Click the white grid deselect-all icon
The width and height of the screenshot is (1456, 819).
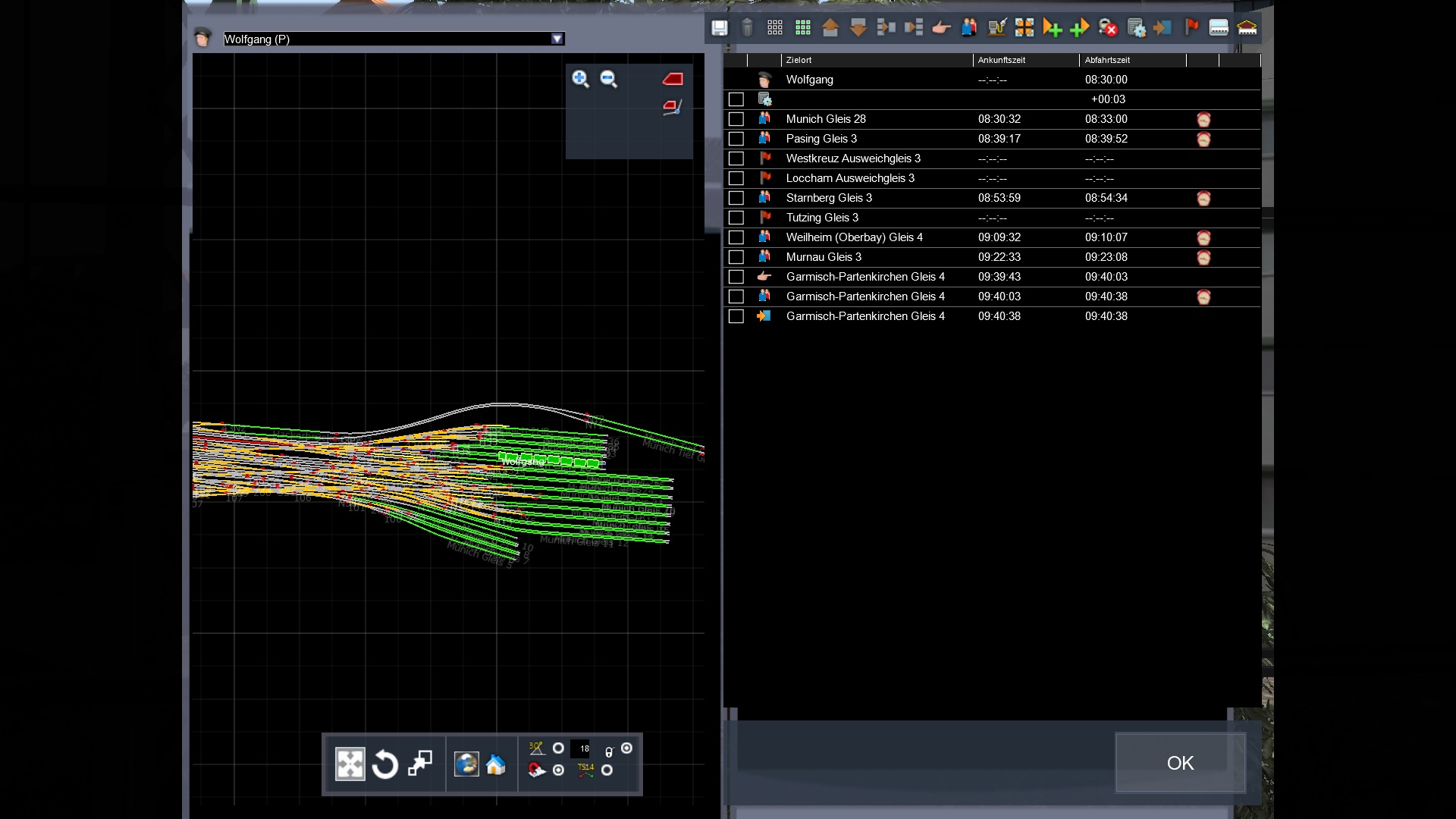pos(775,28)
